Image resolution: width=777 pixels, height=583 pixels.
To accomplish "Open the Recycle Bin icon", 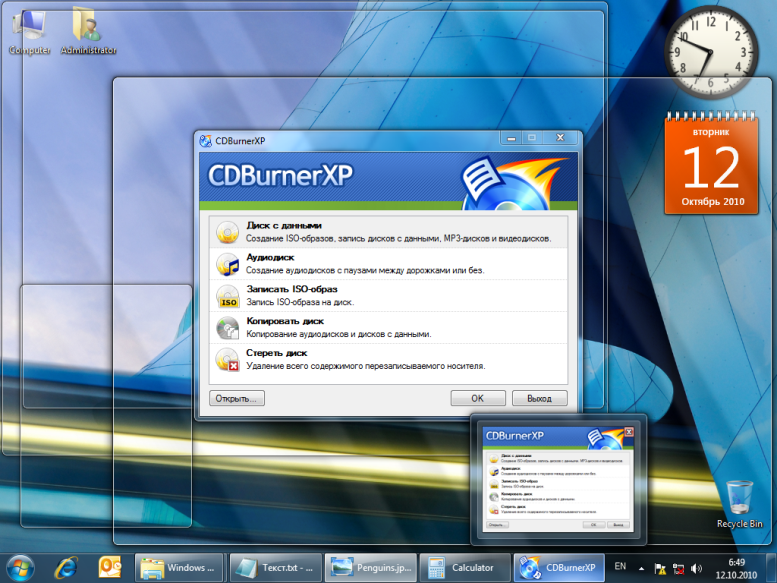I will tap(739, 504).
